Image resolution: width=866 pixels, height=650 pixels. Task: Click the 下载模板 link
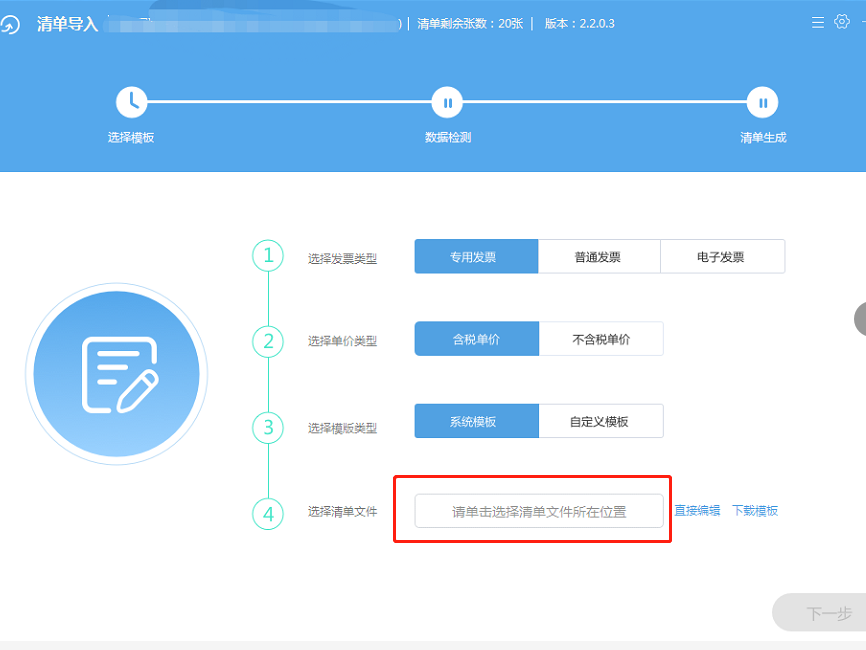click(754, 511)
